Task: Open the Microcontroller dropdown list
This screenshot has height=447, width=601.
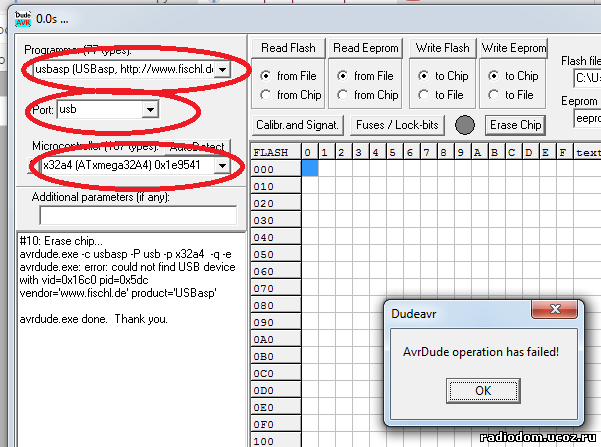Action: pyautogui.click(x=222, y=166)
